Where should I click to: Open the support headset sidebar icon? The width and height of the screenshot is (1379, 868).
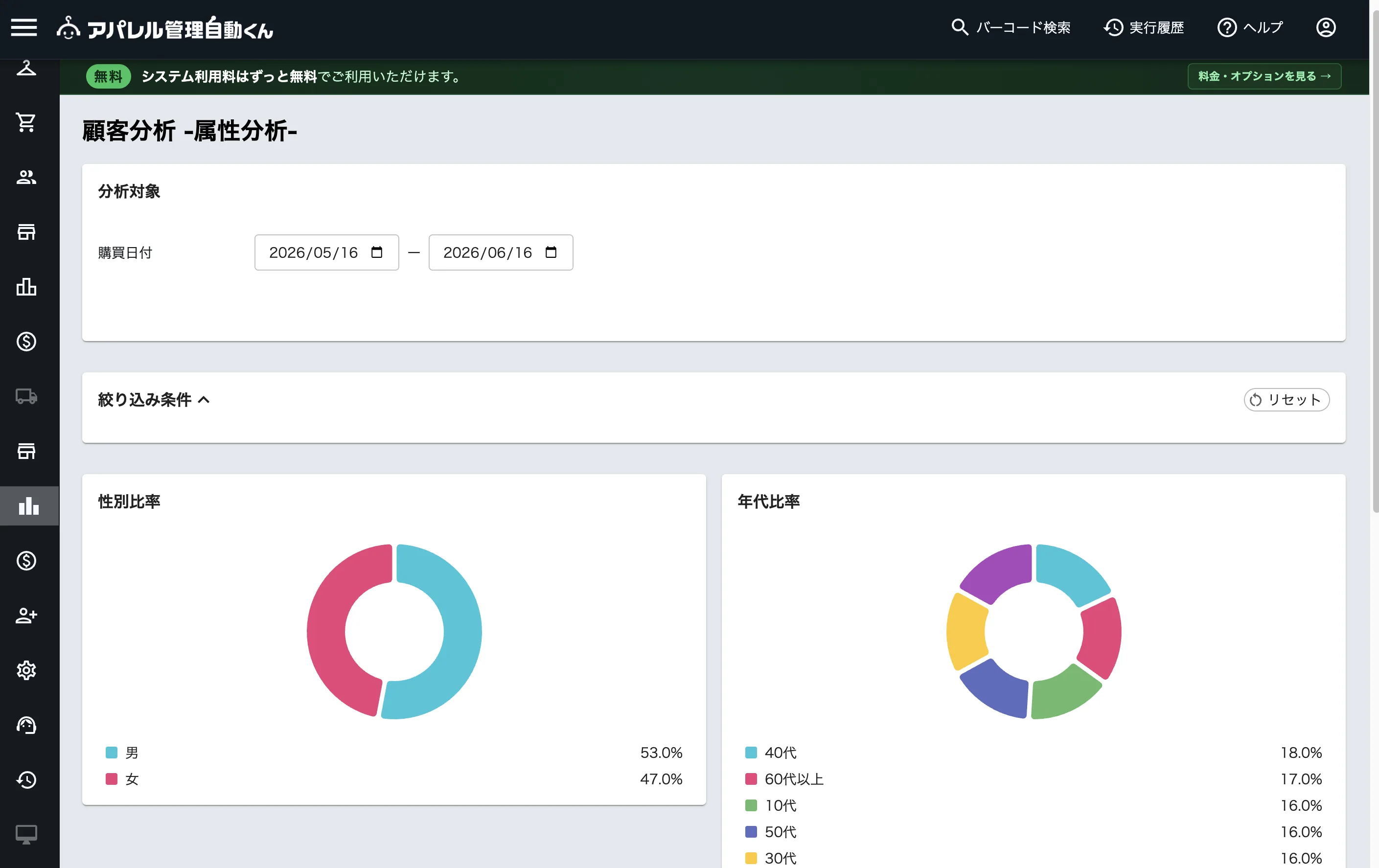point(26,725)
